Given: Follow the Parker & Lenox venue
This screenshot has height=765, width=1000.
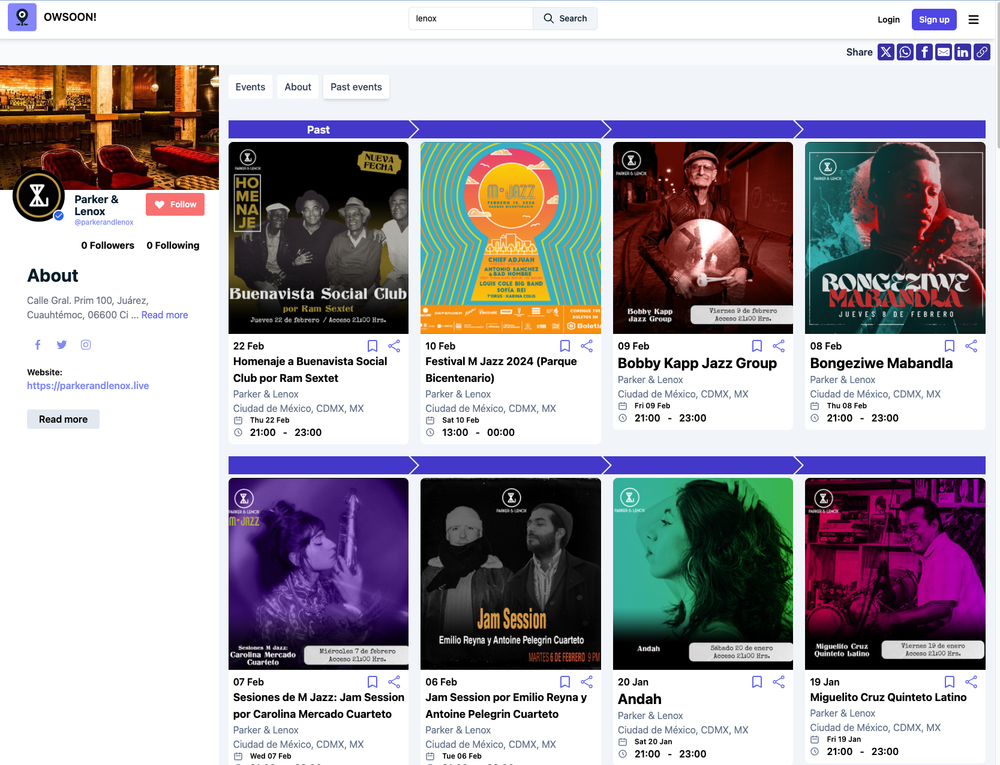Looking at the screenshot, I should (x=175, y=203).
